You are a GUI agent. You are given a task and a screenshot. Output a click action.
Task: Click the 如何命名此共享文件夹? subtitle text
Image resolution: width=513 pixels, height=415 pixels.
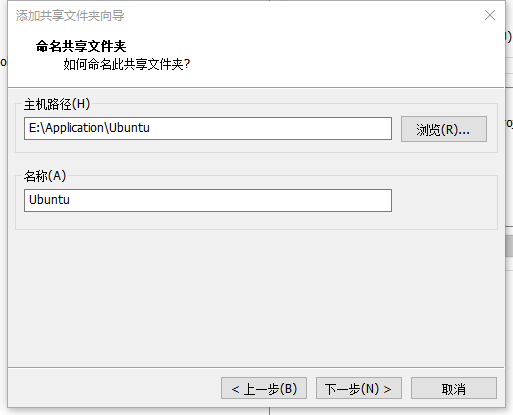pyautogui.click(x=127, y=64)
